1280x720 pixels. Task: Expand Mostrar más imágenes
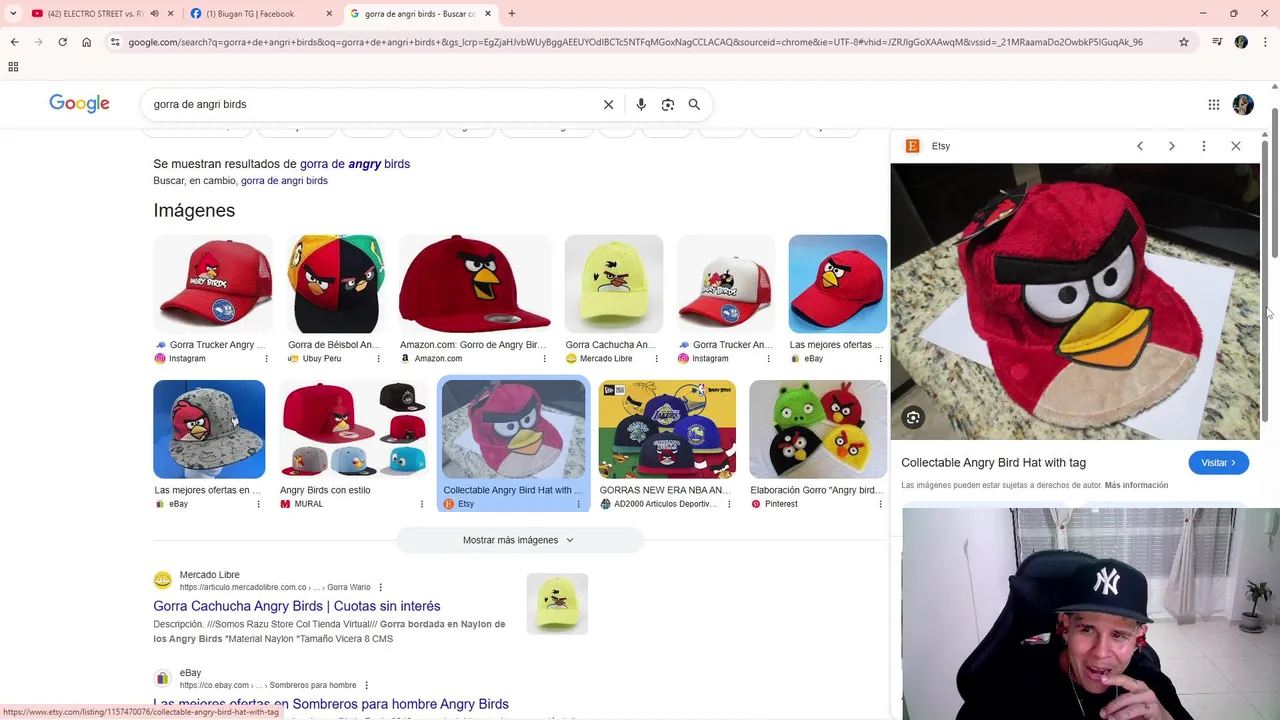coord(519,540)
